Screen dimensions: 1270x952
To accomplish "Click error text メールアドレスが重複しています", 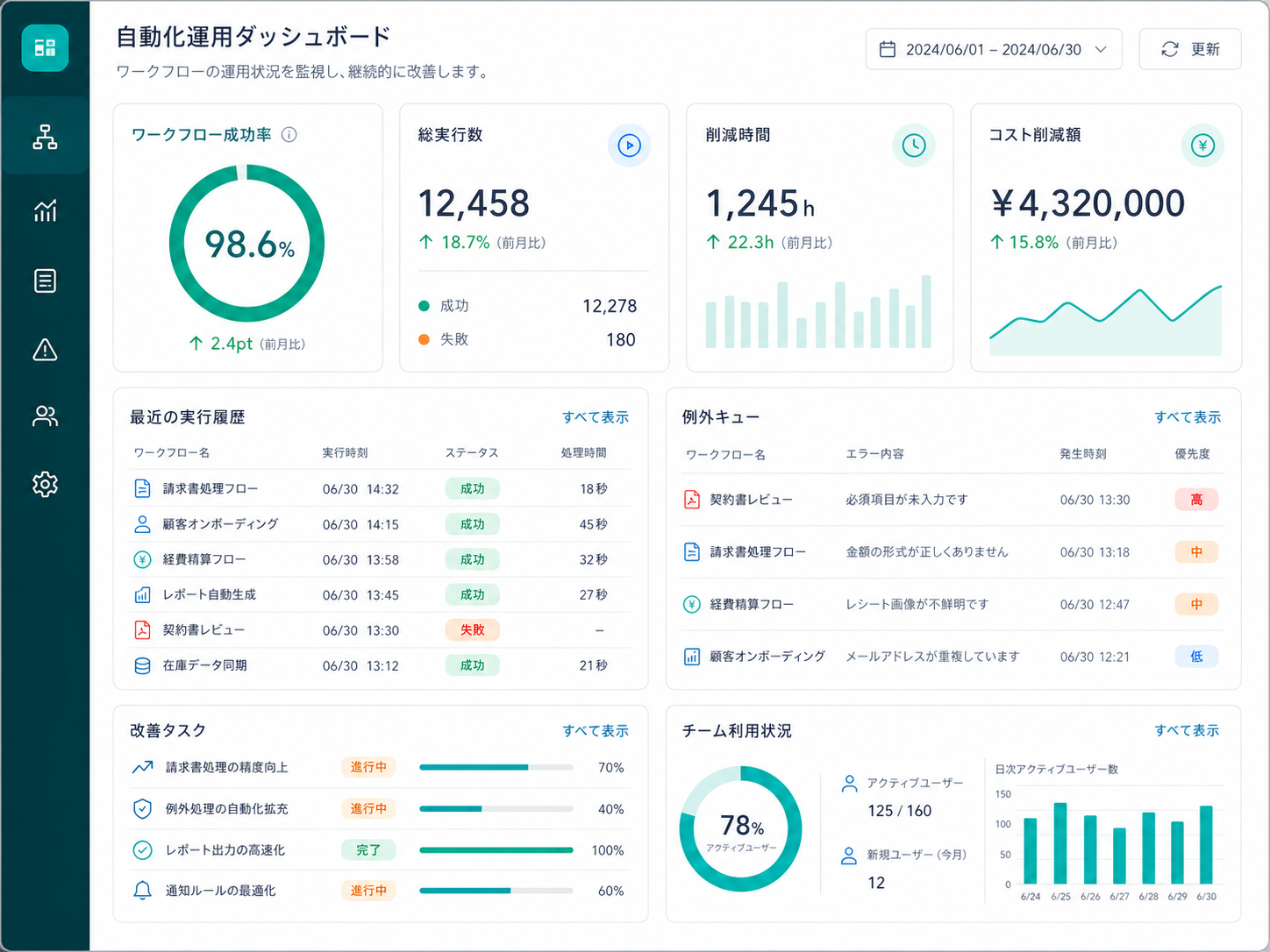I will pyautogui.click(x=932, y=657).
